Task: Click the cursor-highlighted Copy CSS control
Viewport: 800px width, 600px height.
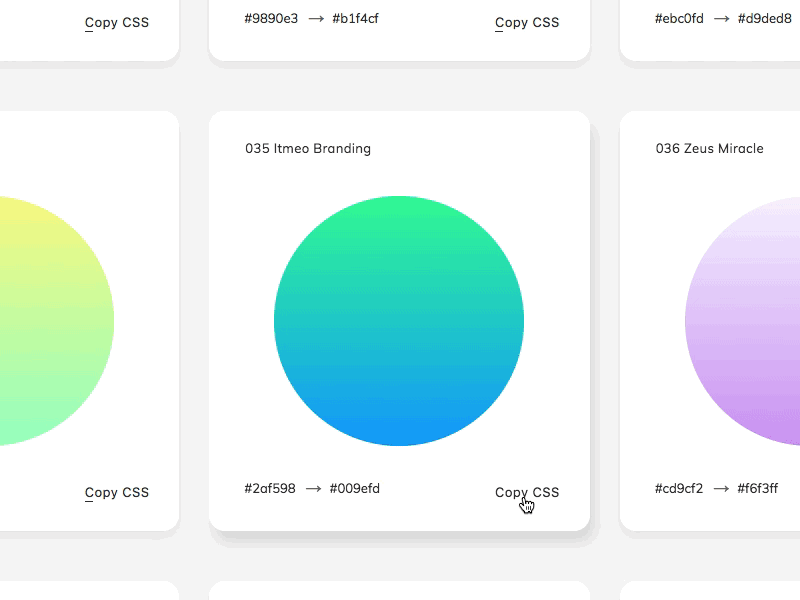Action: 527,492
